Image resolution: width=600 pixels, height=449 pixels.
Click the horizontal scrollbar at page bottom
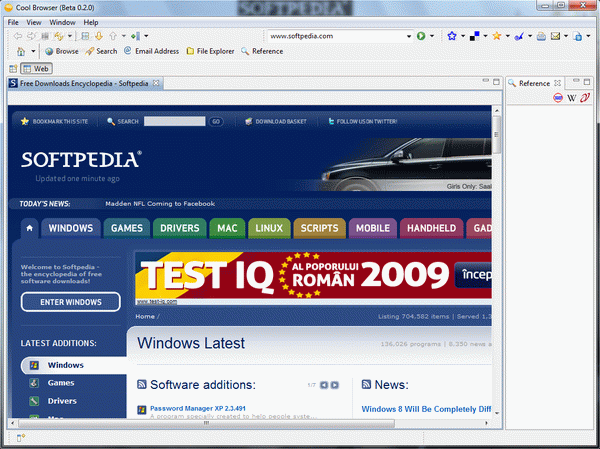(206, 423)
